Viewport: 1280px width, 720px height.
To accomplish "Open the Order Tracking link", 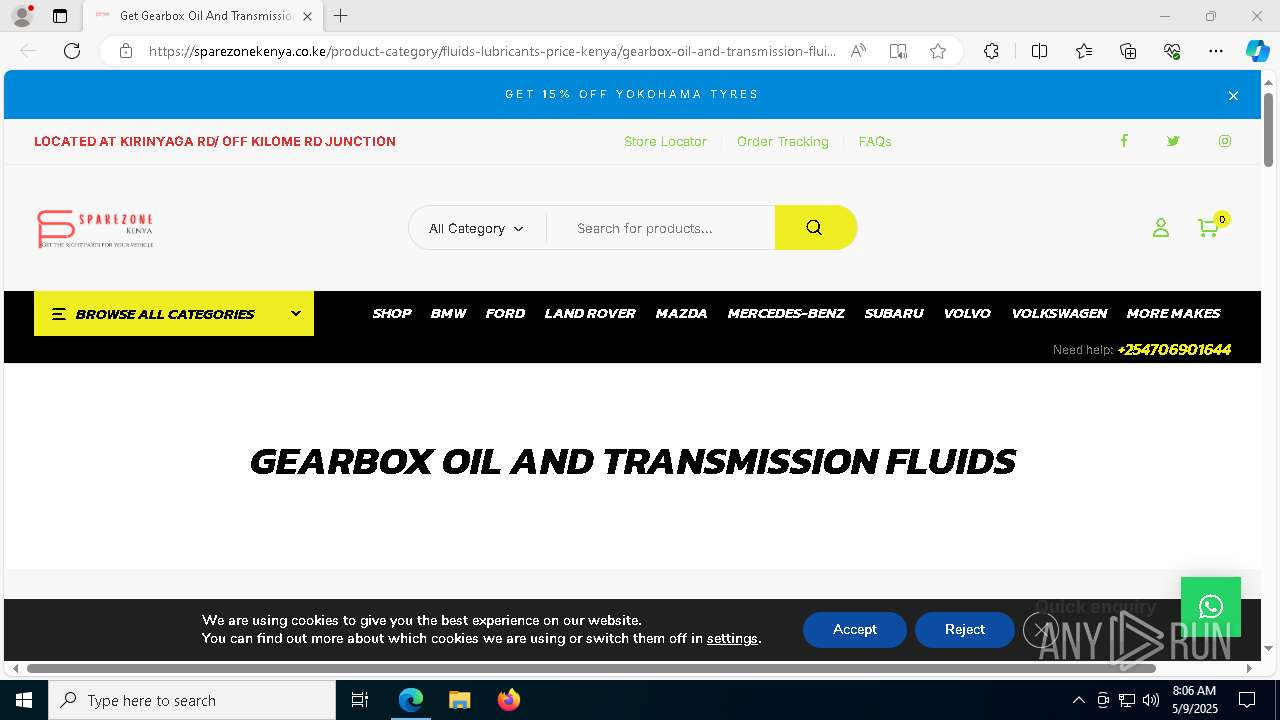I will (x=783, y=142).
